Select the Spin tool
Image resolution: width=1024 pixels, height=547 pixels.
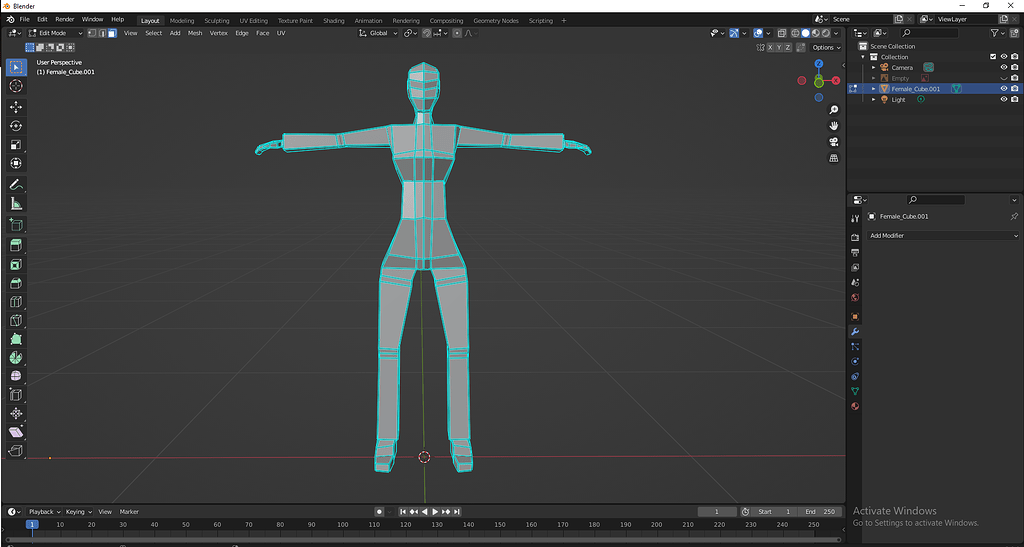[x=16, y=358]
